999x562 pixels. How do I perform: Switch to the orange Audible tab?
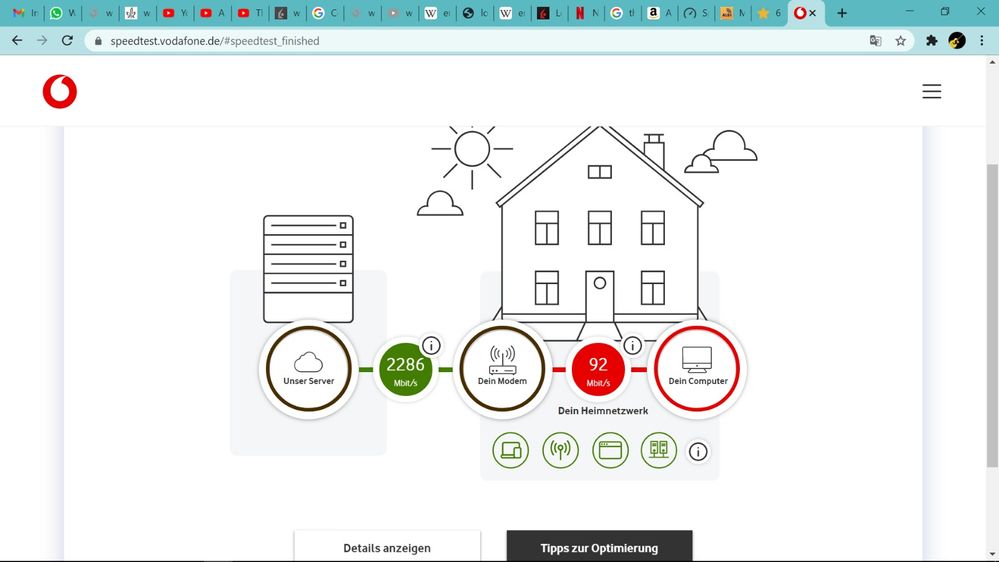tap(733, 13)
